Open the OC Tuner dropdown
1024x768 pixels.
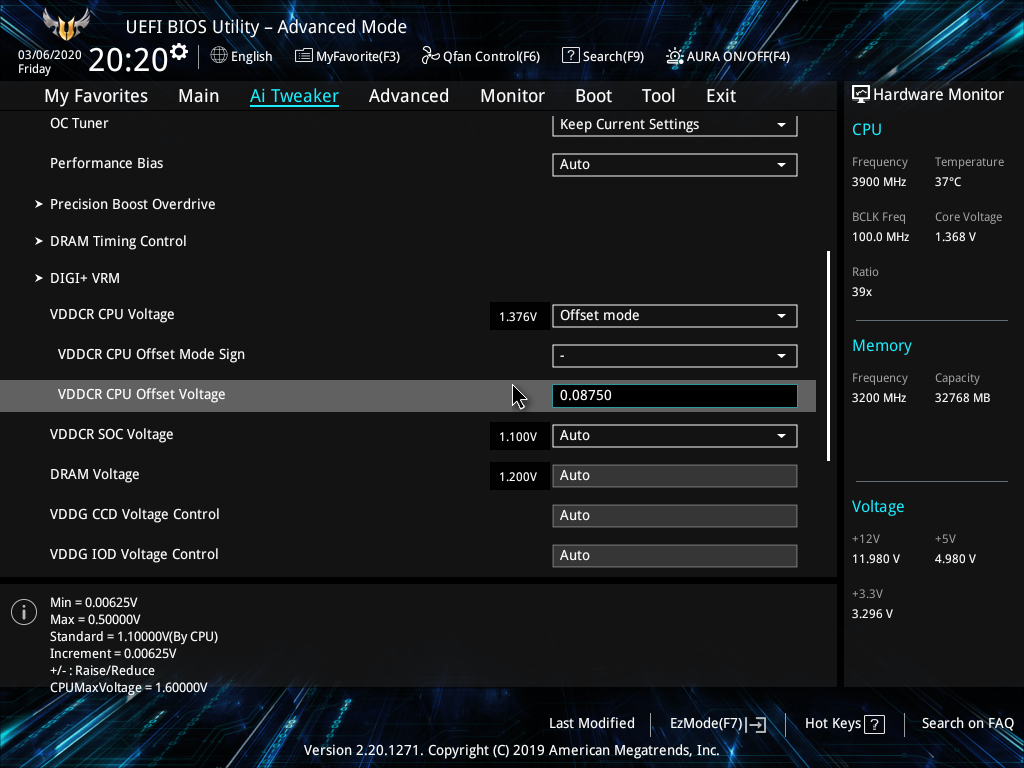click(675, 125)
